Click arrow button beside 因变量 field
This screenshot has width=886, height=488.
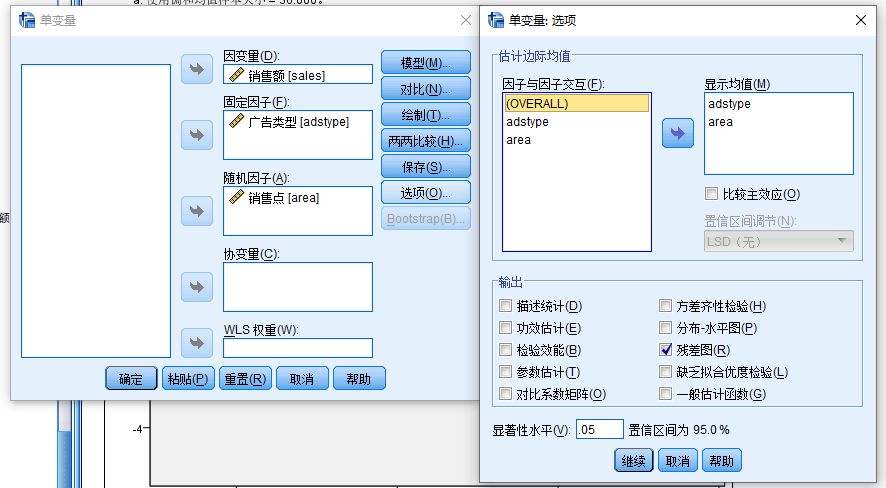(x=197, y=69)
